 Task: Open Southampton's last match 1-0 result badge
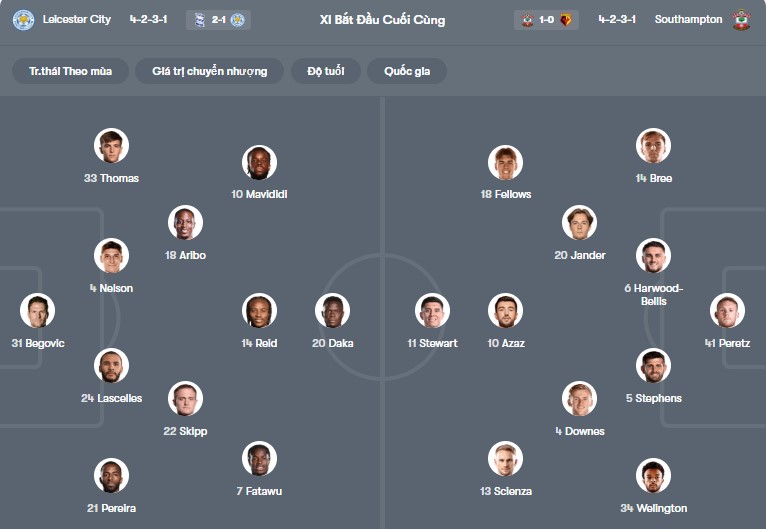pyautogui.click(x=546, y=20)
